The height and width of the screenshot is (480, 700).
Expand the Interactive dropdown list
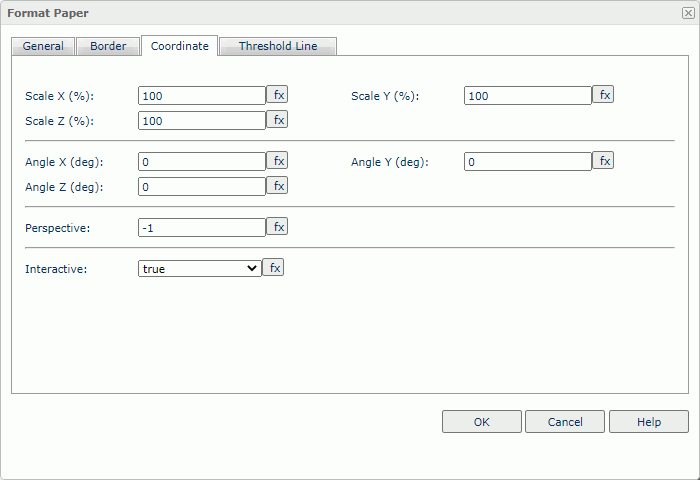[199, 268]
